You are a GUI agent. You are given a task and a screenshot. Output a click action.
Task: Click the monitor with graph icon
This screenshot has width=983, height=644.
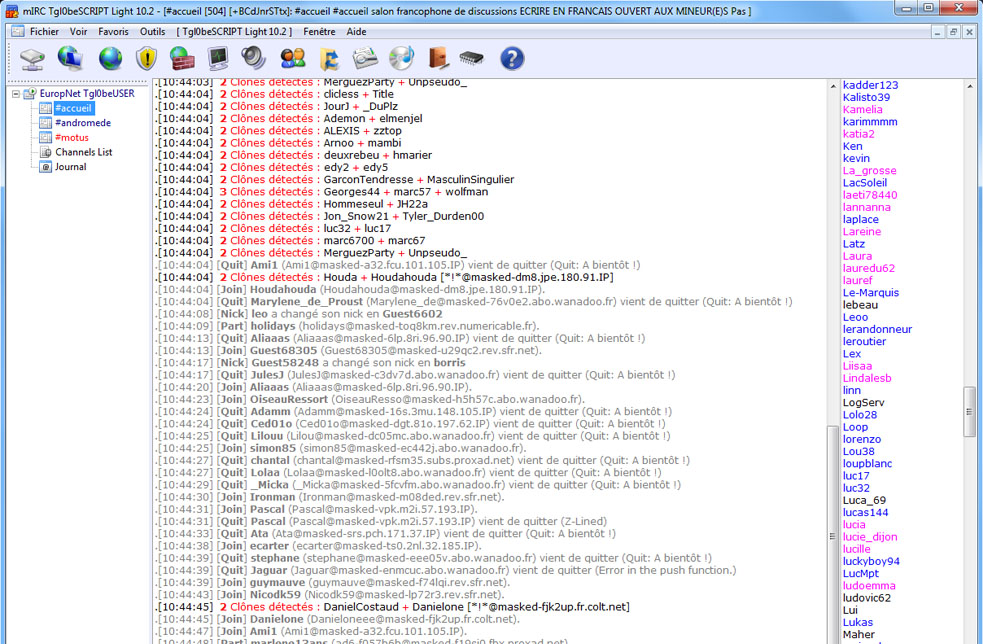click(218, 58)
